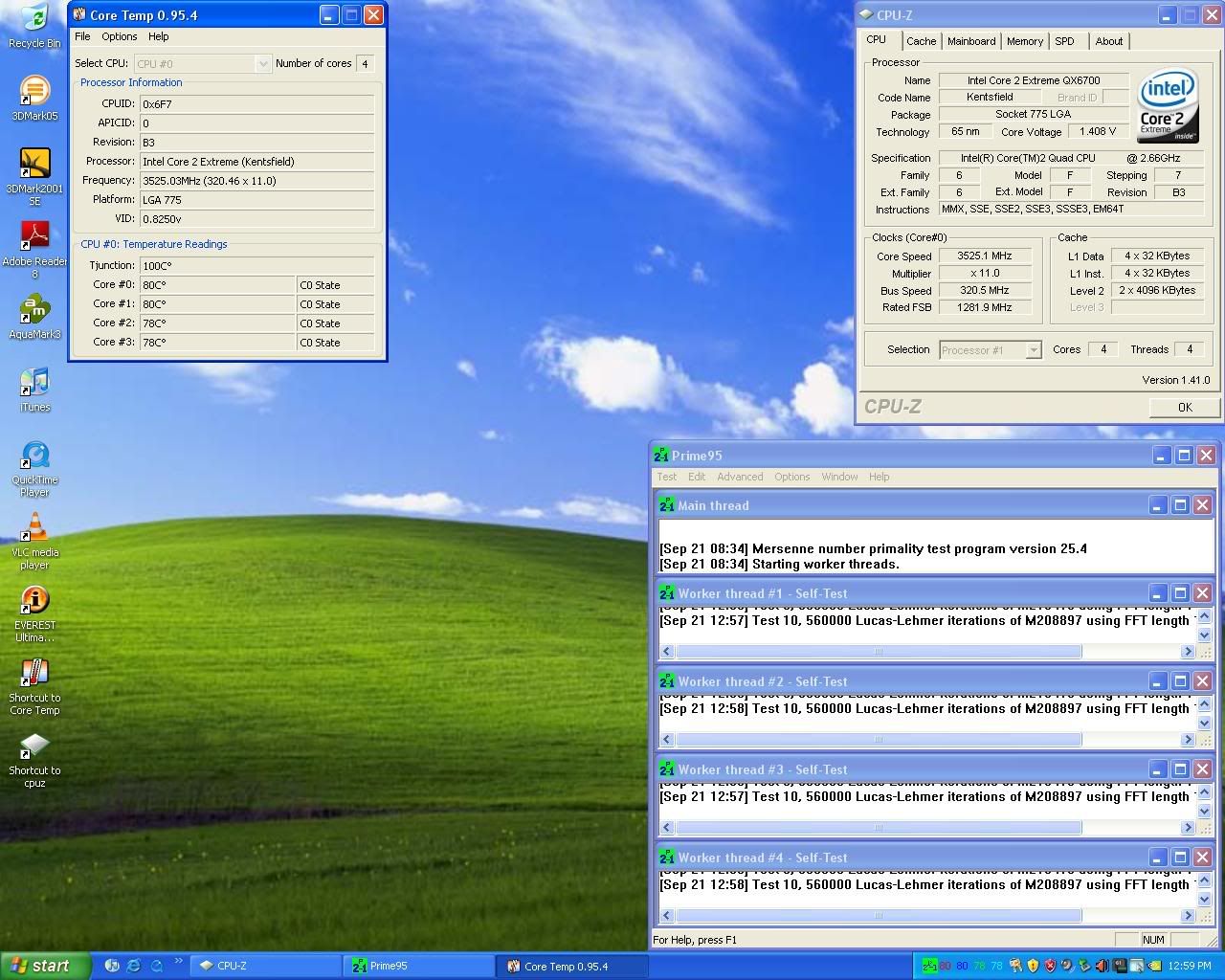The width and height of the screenshot is (1225, 980).
Task: Open the Test menu in Prime95
Action: coord(667,477)
